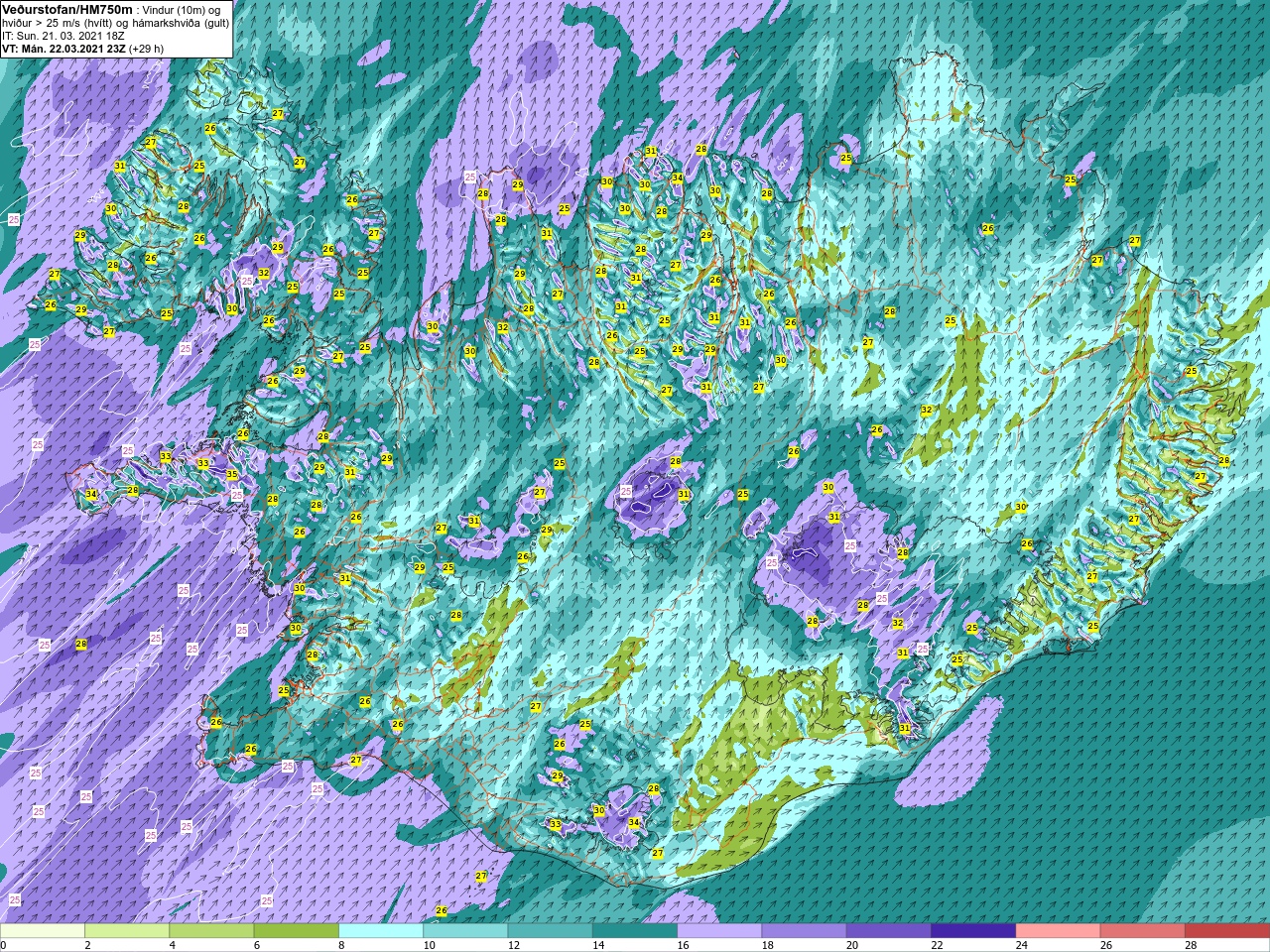The image size is (1270, 952).
Task: Click the '22' tick label on the color scale
Action: click(939, 945)
